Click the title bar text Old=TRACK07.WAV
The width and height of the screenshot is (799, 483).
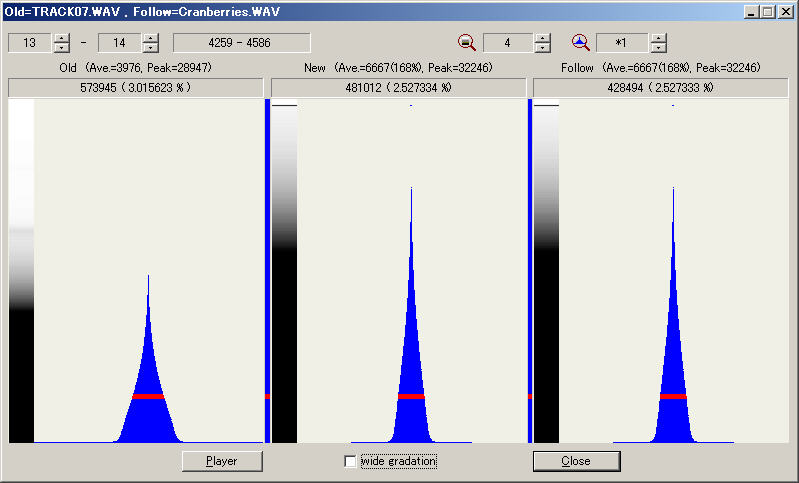(62, 12)
